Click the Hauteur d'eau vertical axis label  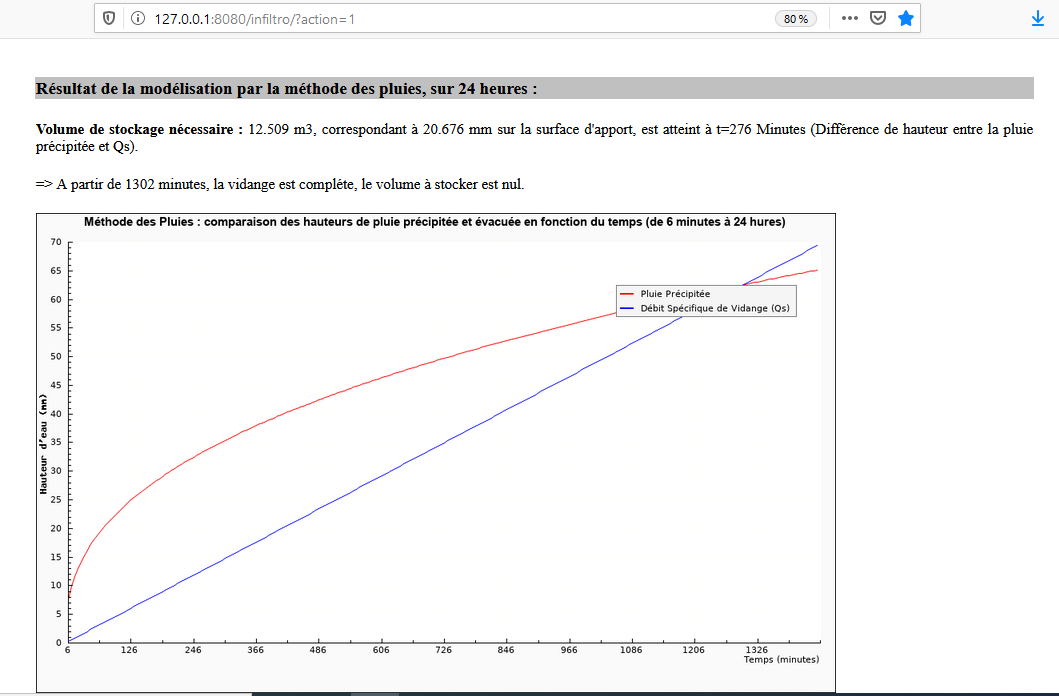(43, 444)
